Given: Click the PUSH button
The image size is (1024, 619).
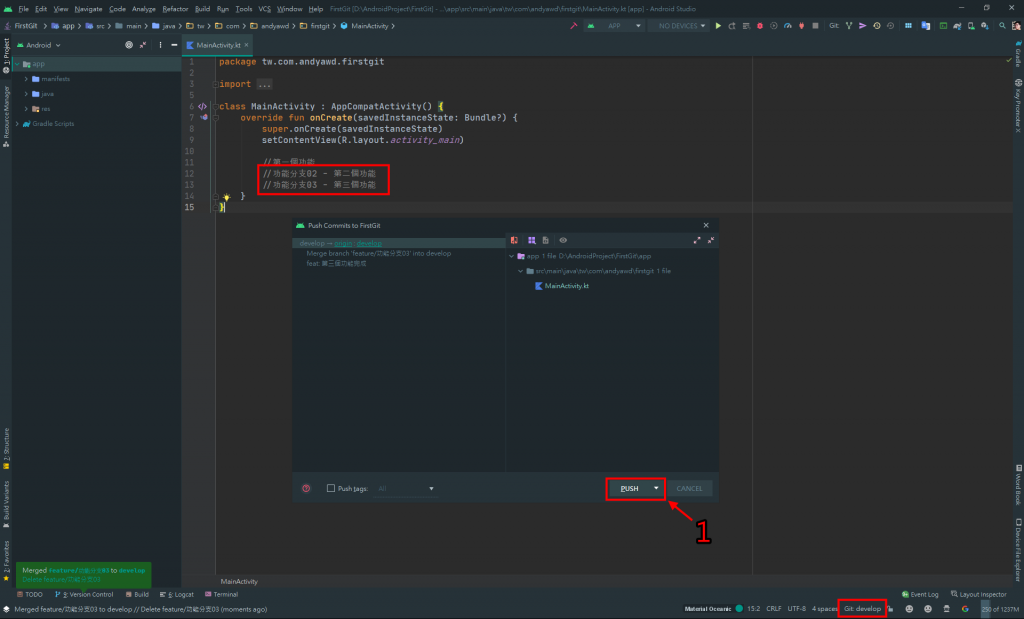Looking at the screenshot, I should click(630, 488).
